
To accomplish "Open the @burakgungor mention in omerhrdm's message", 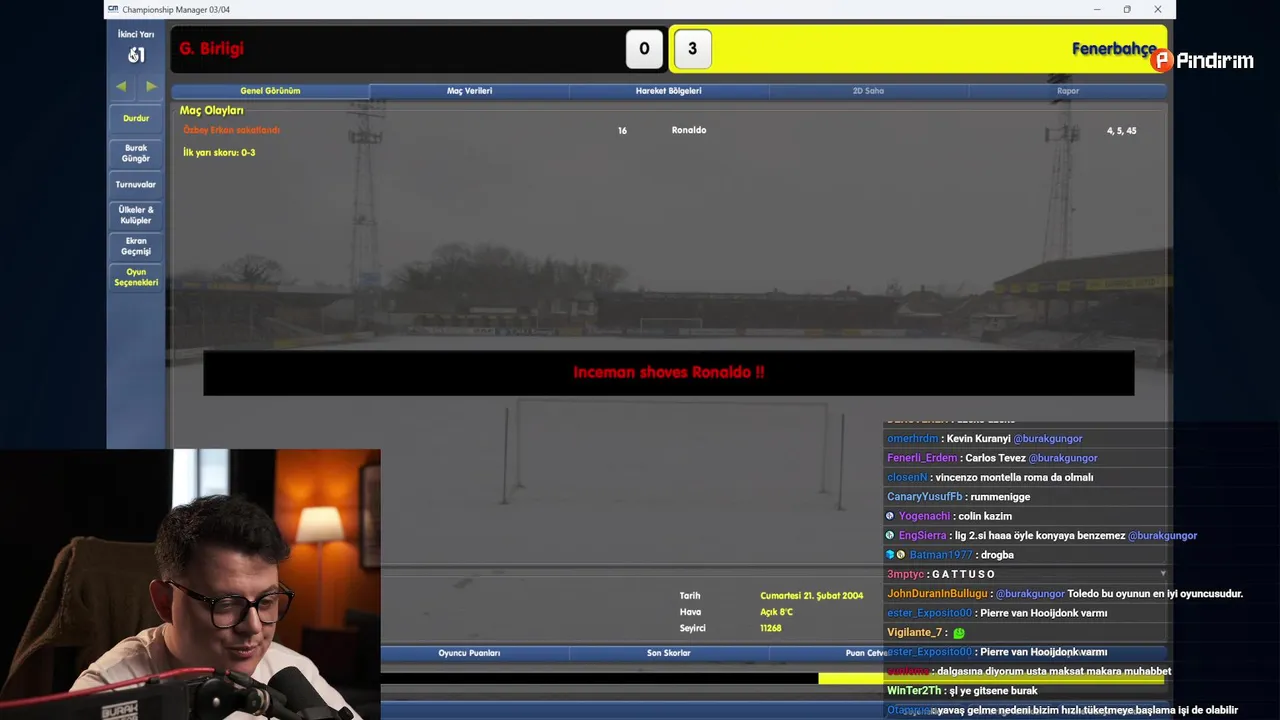I will 1048,438.
